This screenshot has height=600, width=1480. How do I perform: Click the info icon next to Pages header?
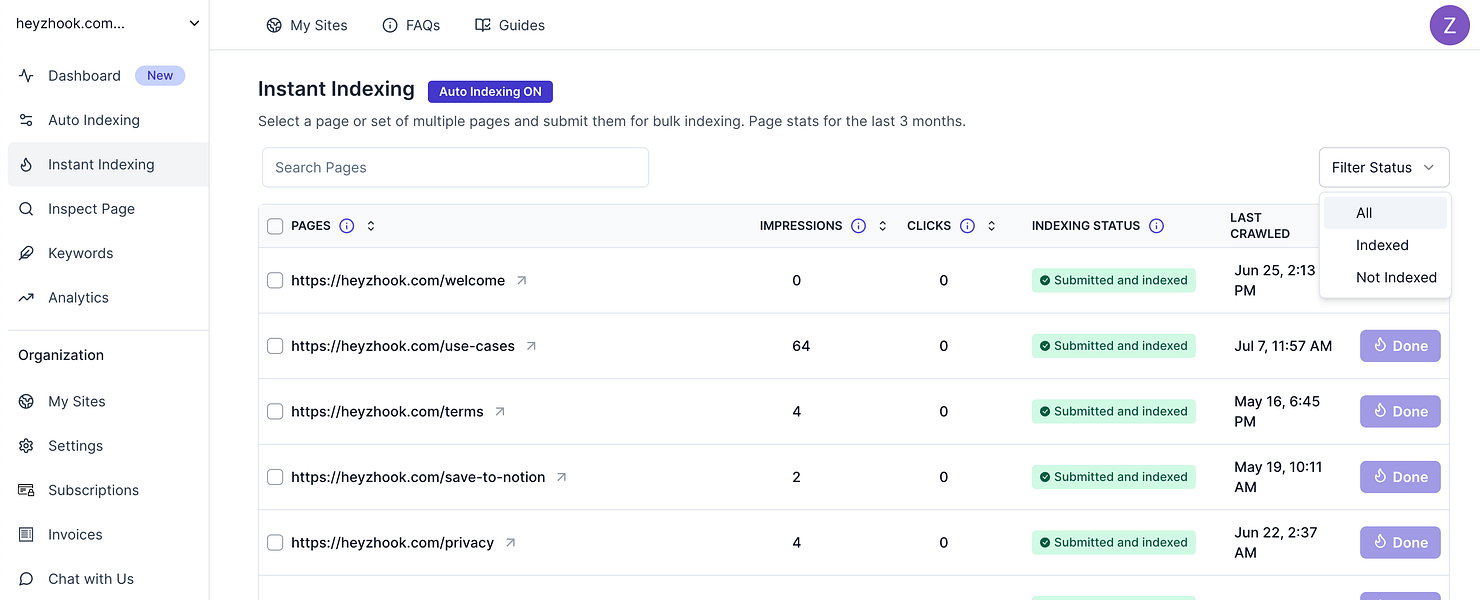[x=347, y=226]
